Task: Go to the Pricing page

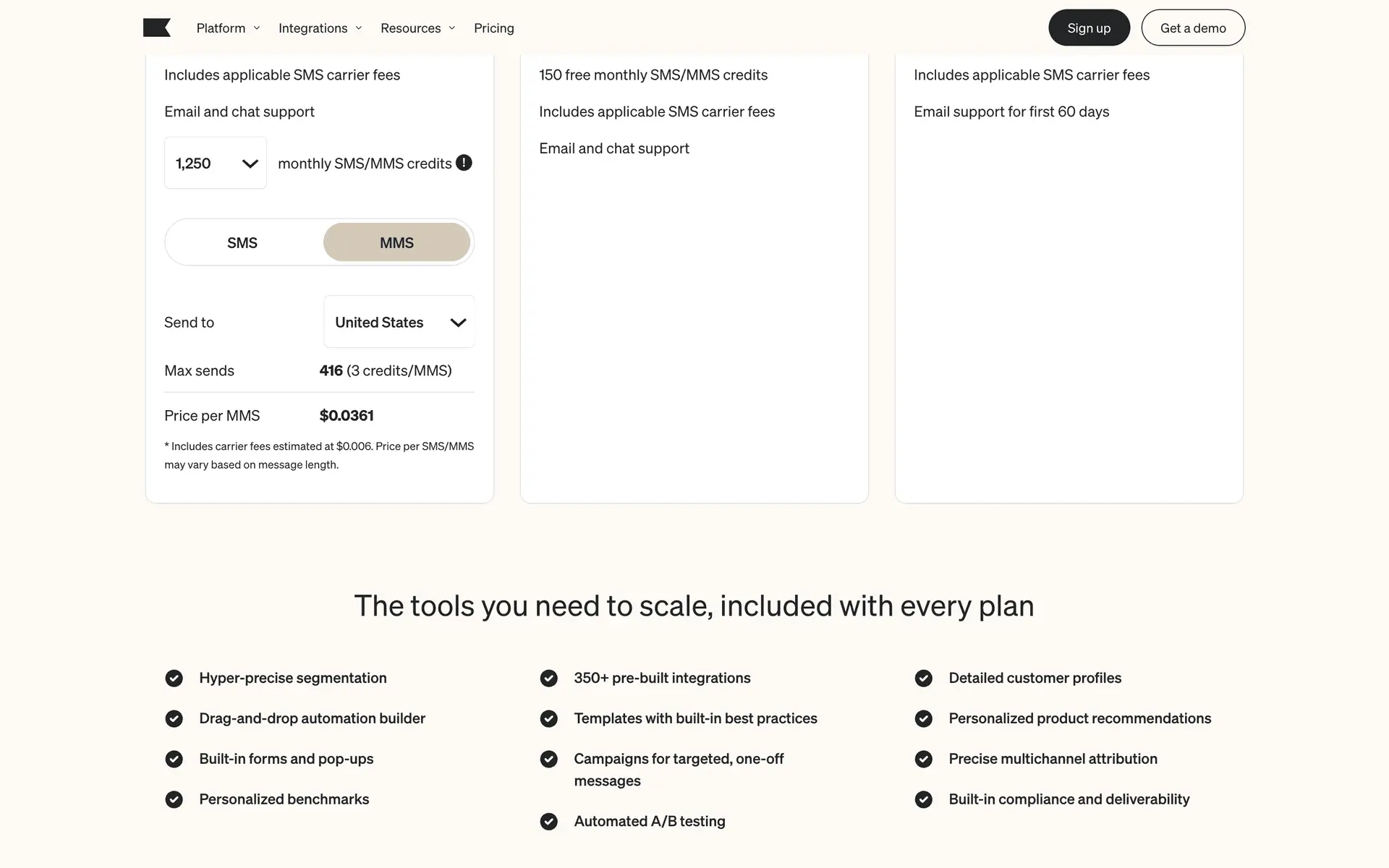Action: pyautogui.click(x=494, y=28)
